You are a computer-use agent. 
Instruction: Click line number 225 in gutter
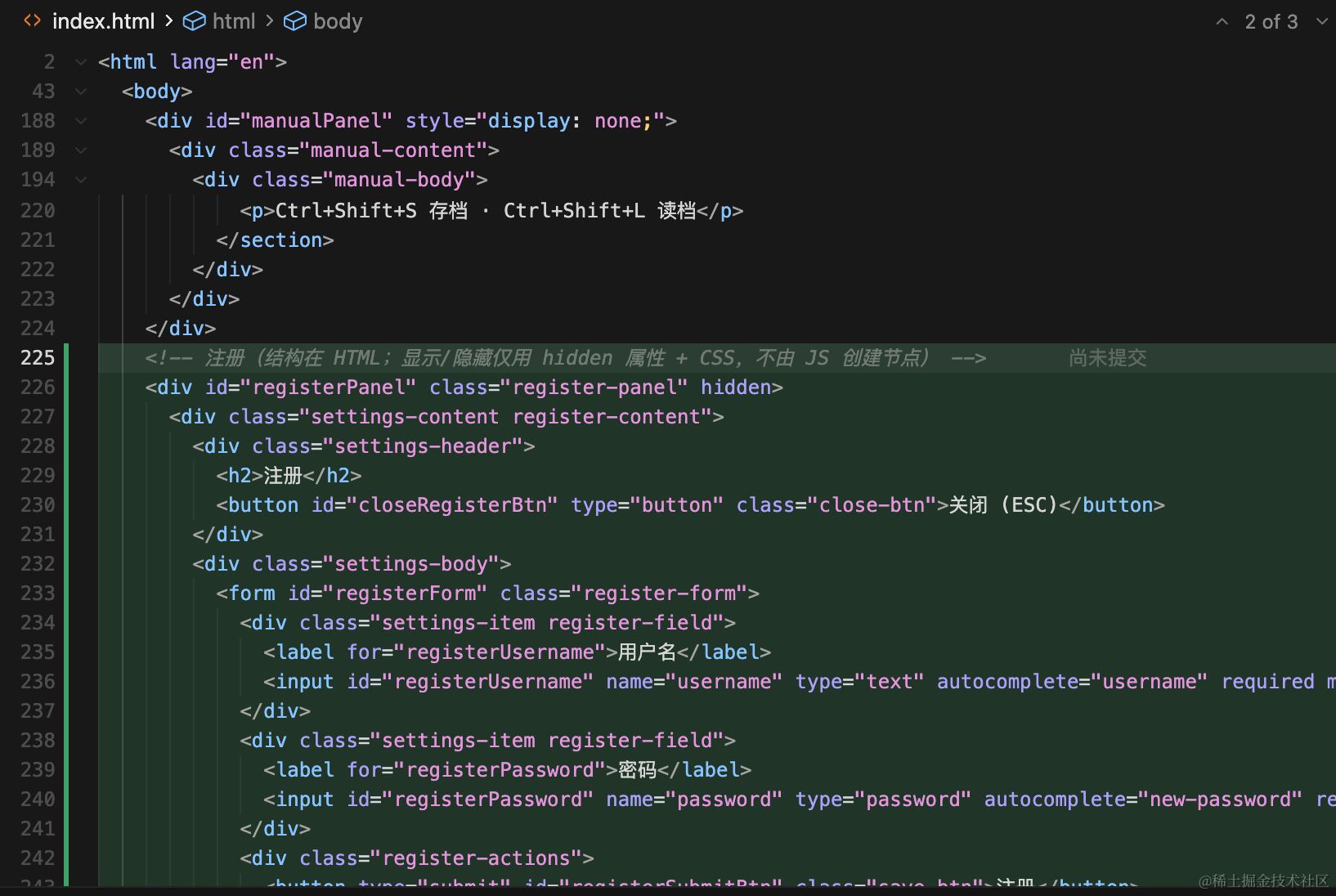(x=38, y=358)
